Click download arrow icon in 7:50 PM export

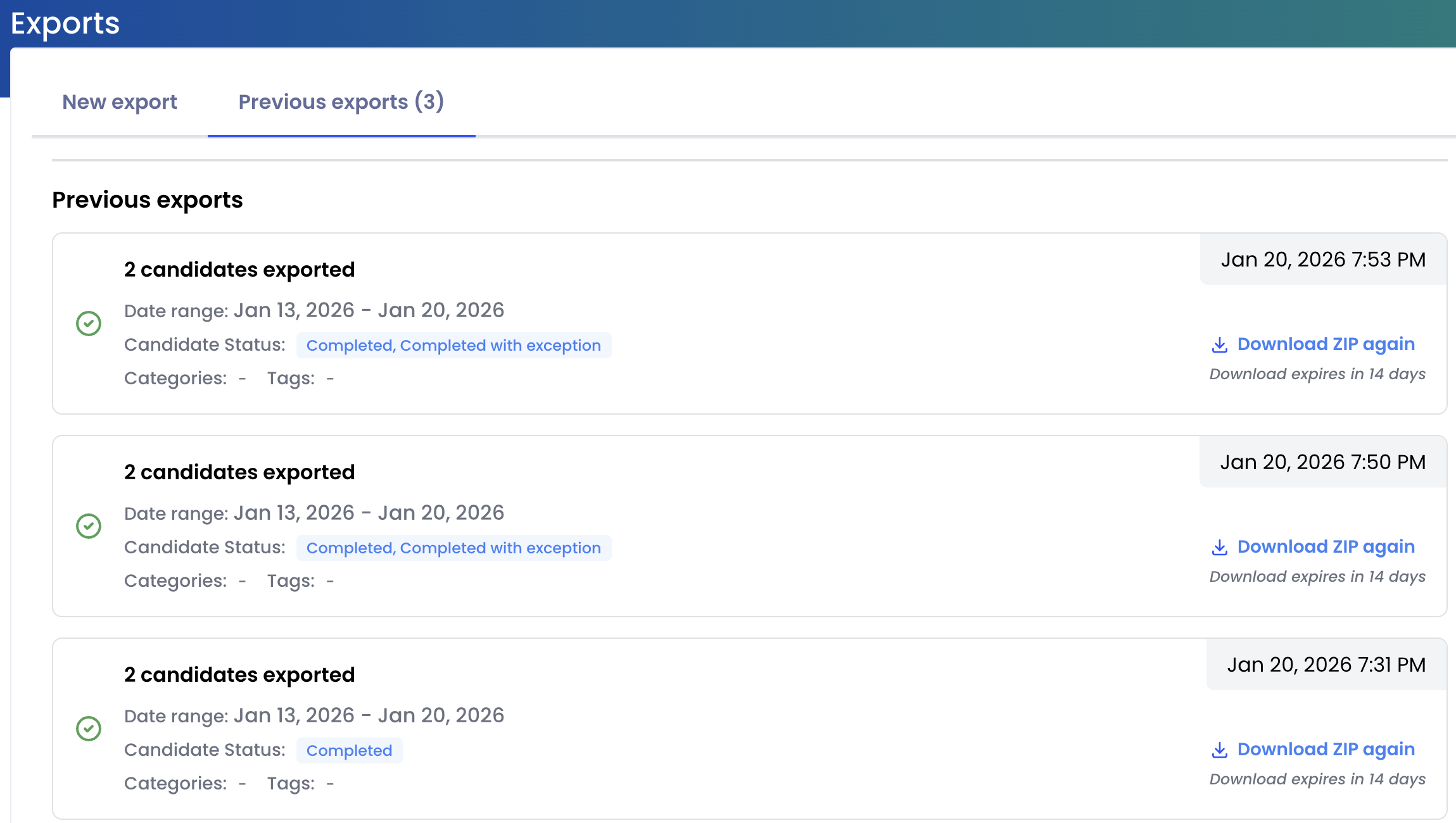1219,548
